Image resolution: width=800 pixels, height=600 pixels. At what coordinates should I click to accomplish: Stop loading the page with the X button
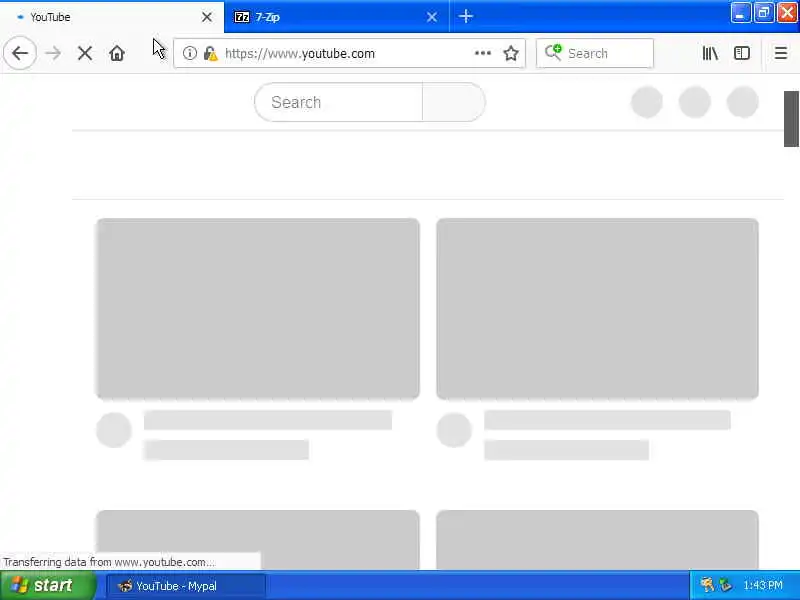click(85, 53)
